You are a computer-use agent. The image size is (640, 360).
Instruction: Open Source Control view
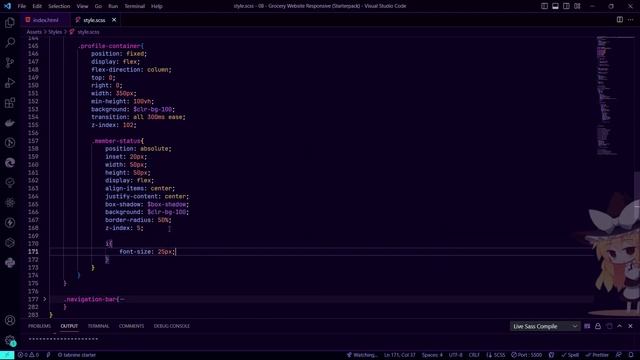tap(10, 62)
